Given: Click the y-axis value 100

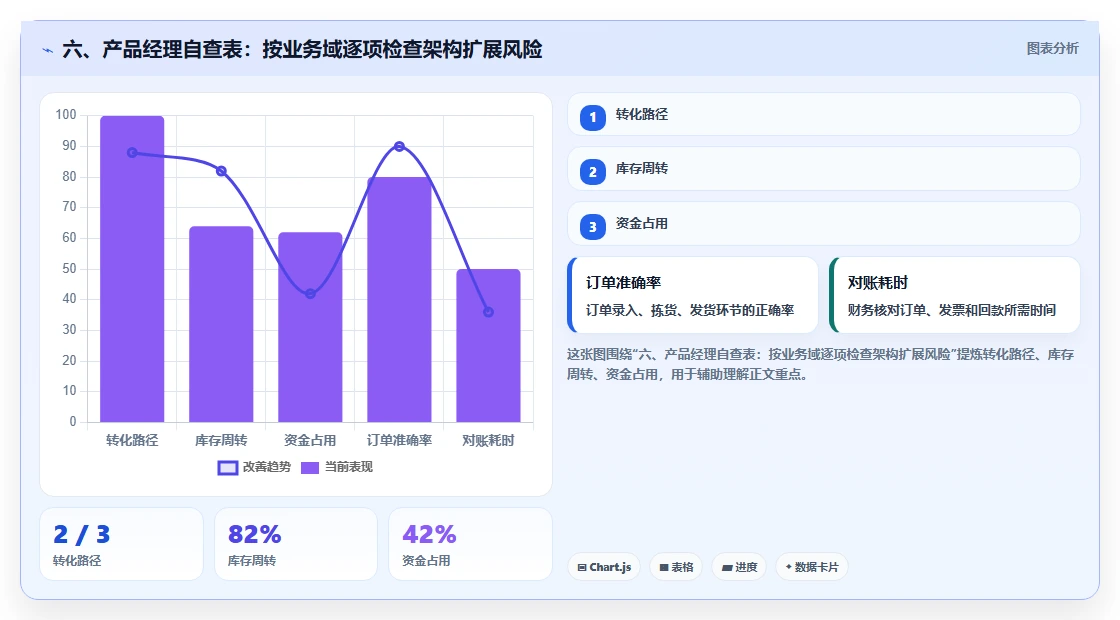Looking at the screenshot, I should pos(66,115).
